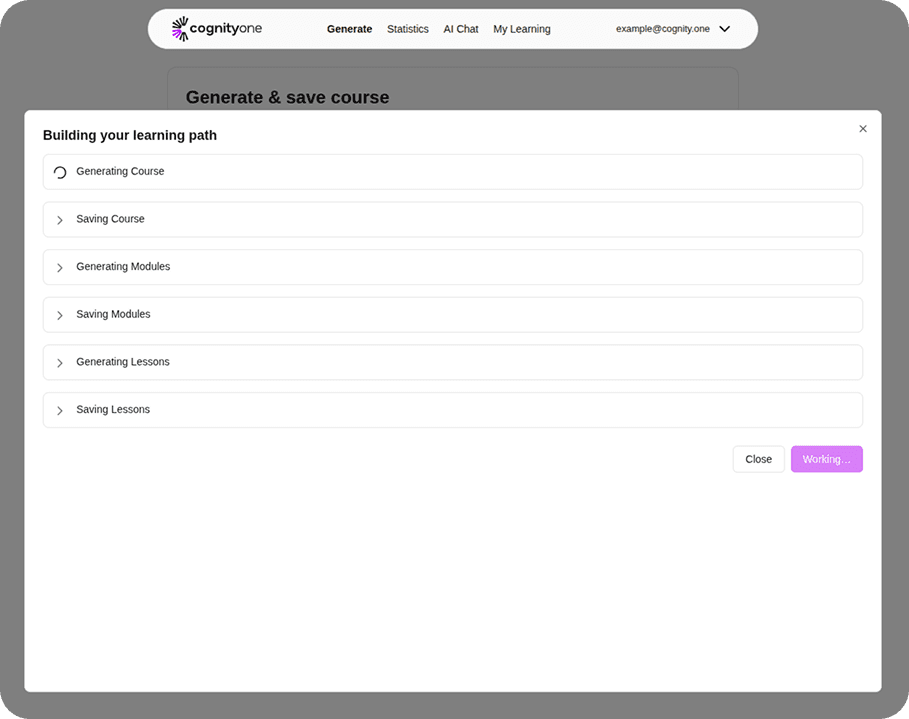
Task: Select the Generating Course row label
Action: (x=120, y=171)
